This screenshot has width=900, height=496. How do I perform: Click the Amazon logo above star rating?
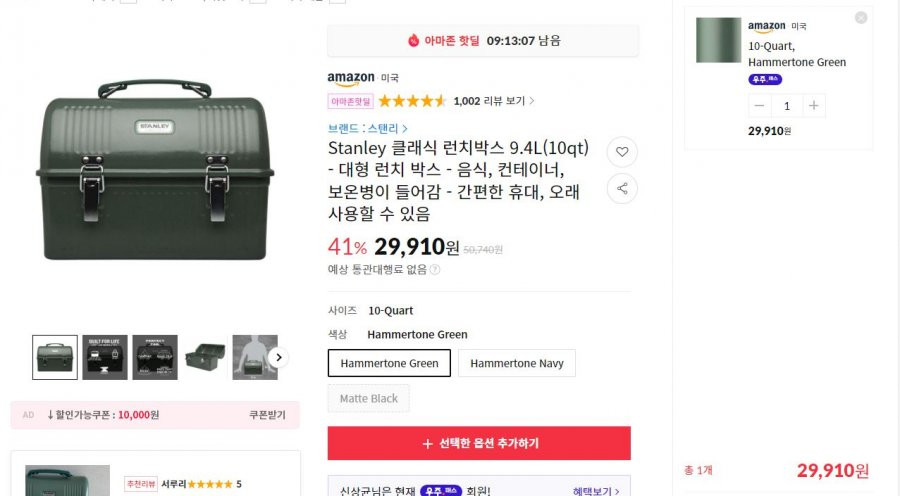[351, 78]
